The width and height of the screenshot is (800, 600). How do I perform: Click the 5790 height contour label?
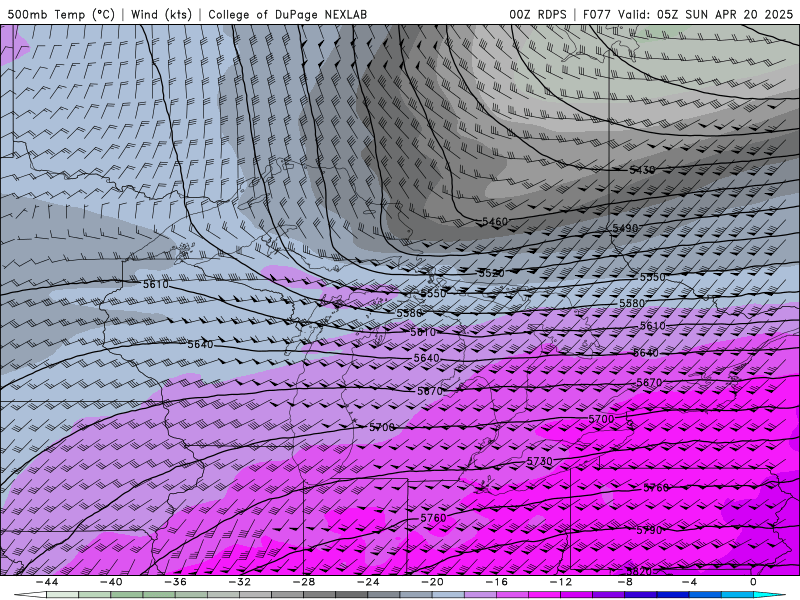649,530
